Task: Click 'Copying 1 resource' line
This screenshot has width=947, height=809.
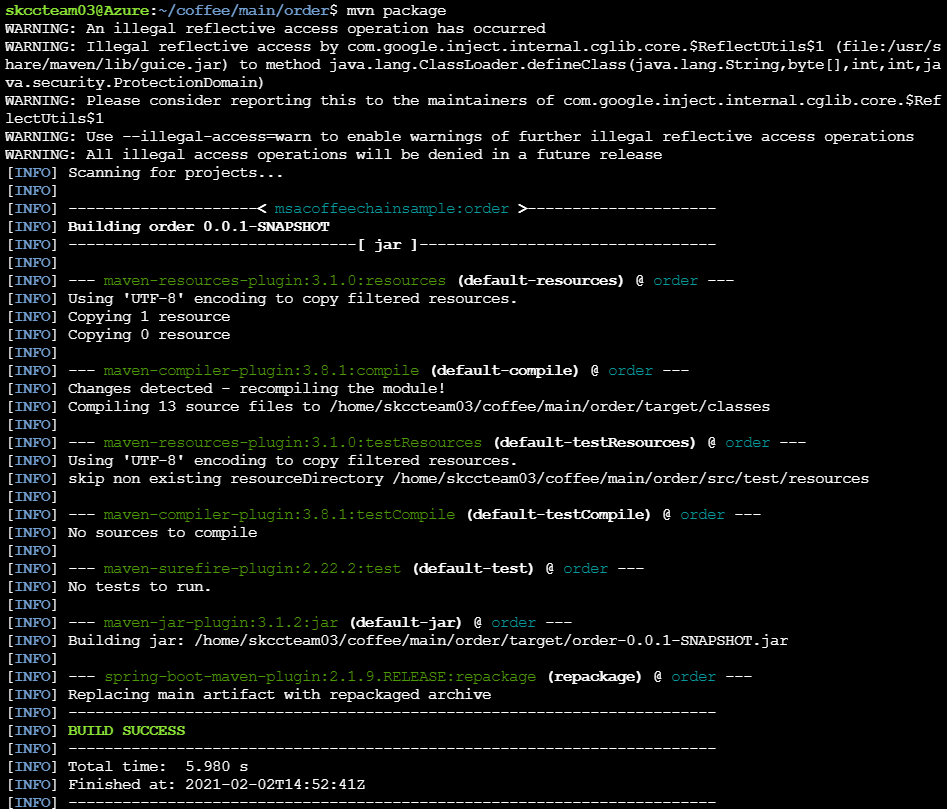Action: tap(149, 317)
